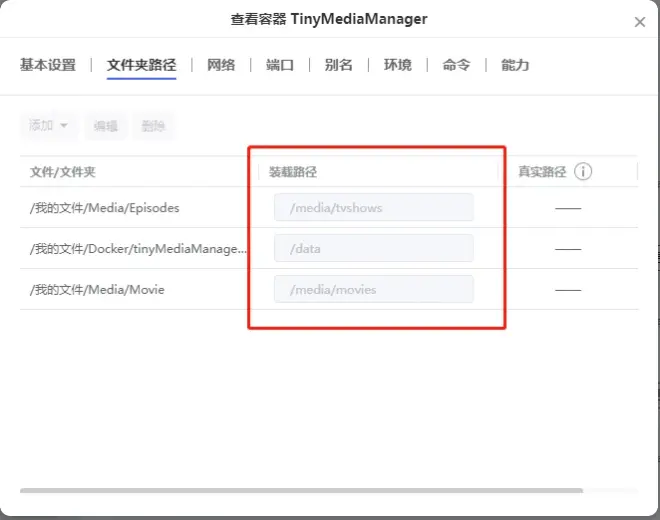Switch to the 基本设置 tab
This screenshot has width=660, height=520.
point(48,65)
